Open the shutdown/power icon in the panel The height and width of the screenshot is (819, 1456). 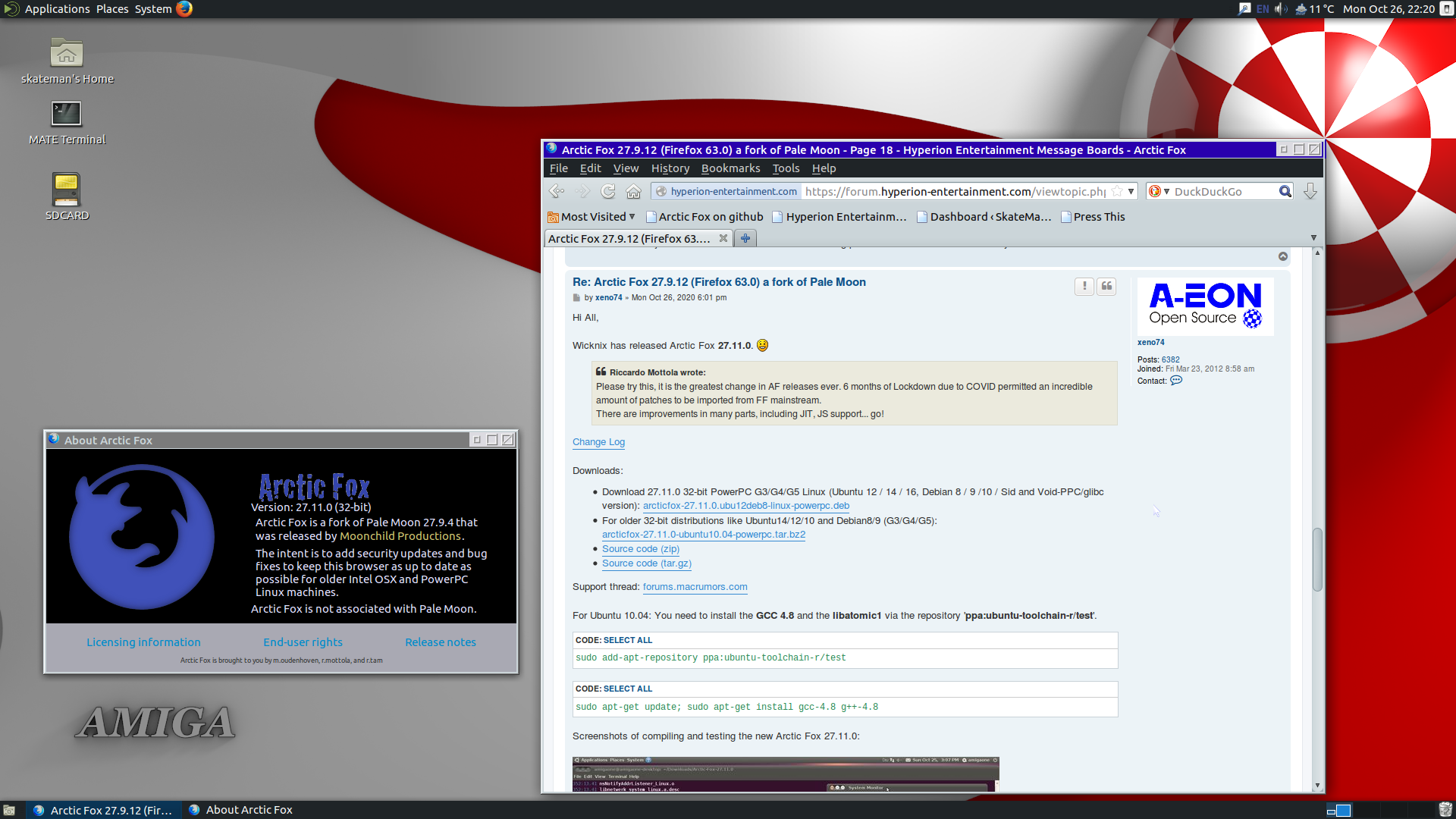[1447, 9]
